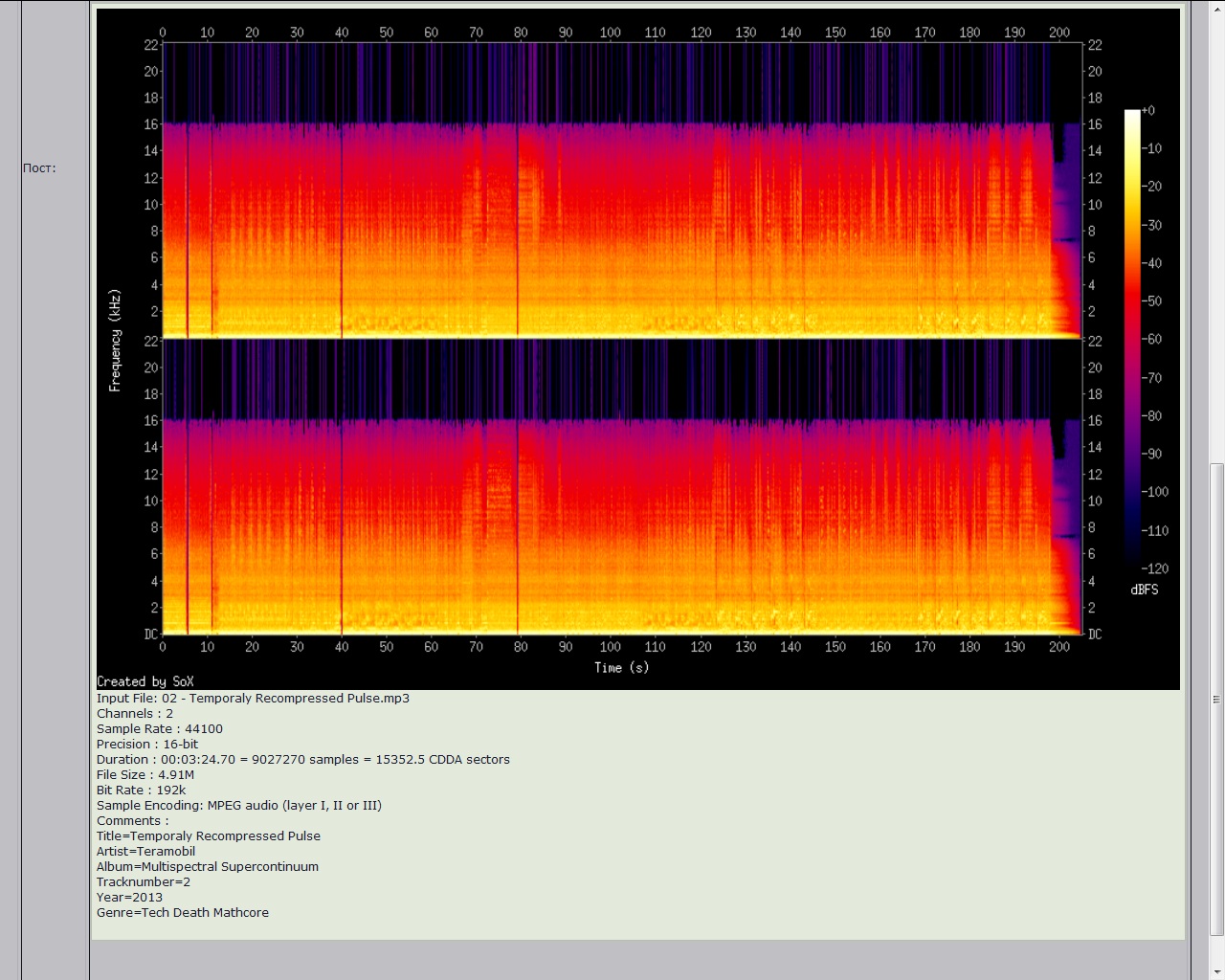The image size is (1225, 980).
Task: Click the 'Created by SoX' caption
Action: tap(145, 681)
